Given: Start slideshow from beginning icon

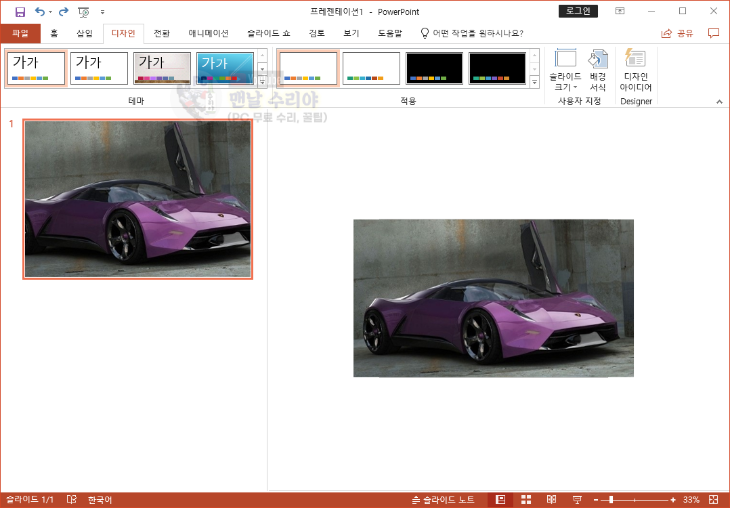Looking at the screenshot, I should tap(84, 12).
